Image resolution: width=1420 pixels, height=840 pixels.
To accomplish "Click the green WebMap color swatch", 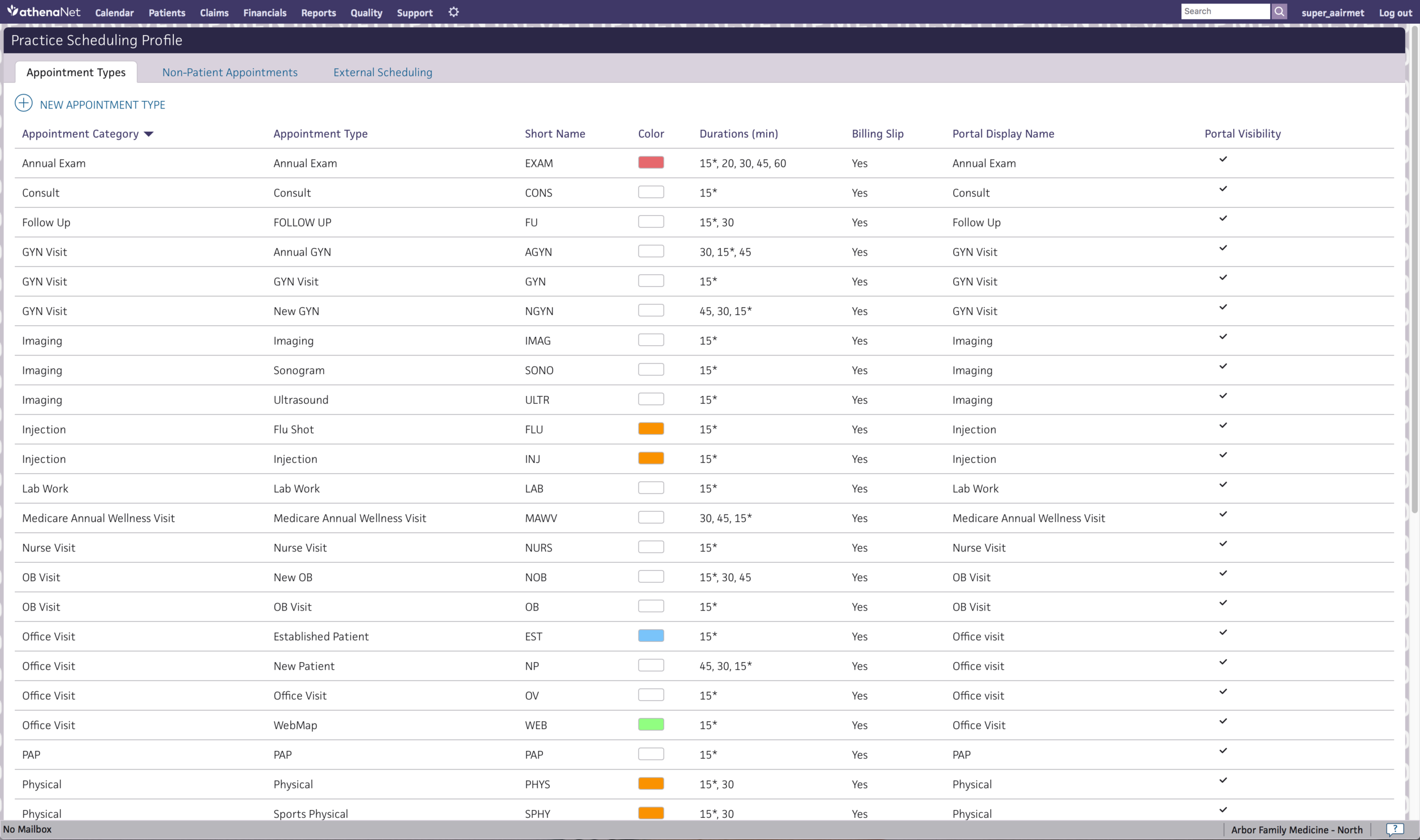I will (650, 724).
